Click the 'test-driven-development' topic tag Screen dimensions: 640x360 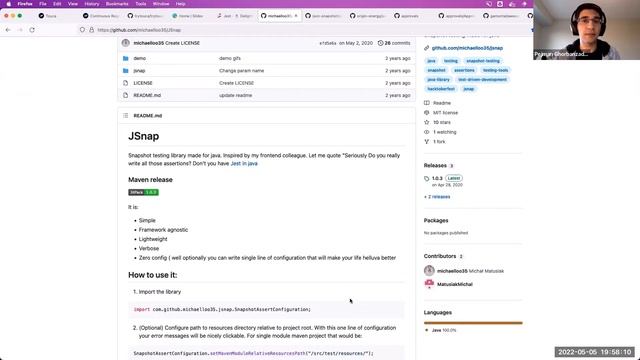coord(482,80)
